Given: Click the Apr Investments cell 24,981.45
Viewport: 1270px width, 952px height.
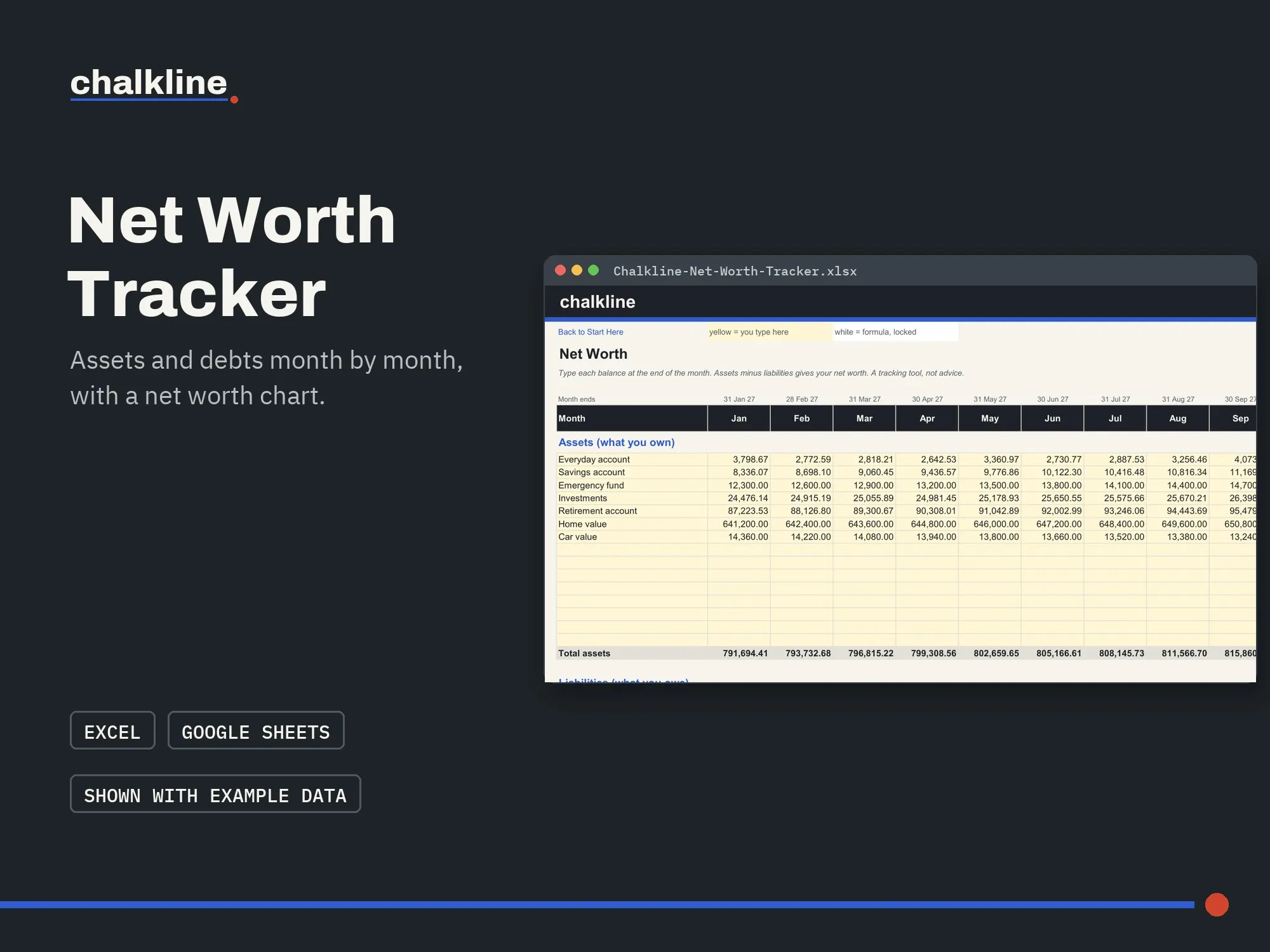Looking at the screenshot, I should (x=927, y=498).
